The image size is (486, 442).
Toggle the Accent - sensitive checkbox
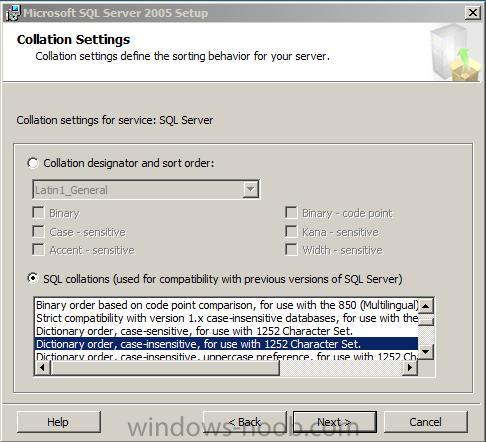click(x=38, y=250)
